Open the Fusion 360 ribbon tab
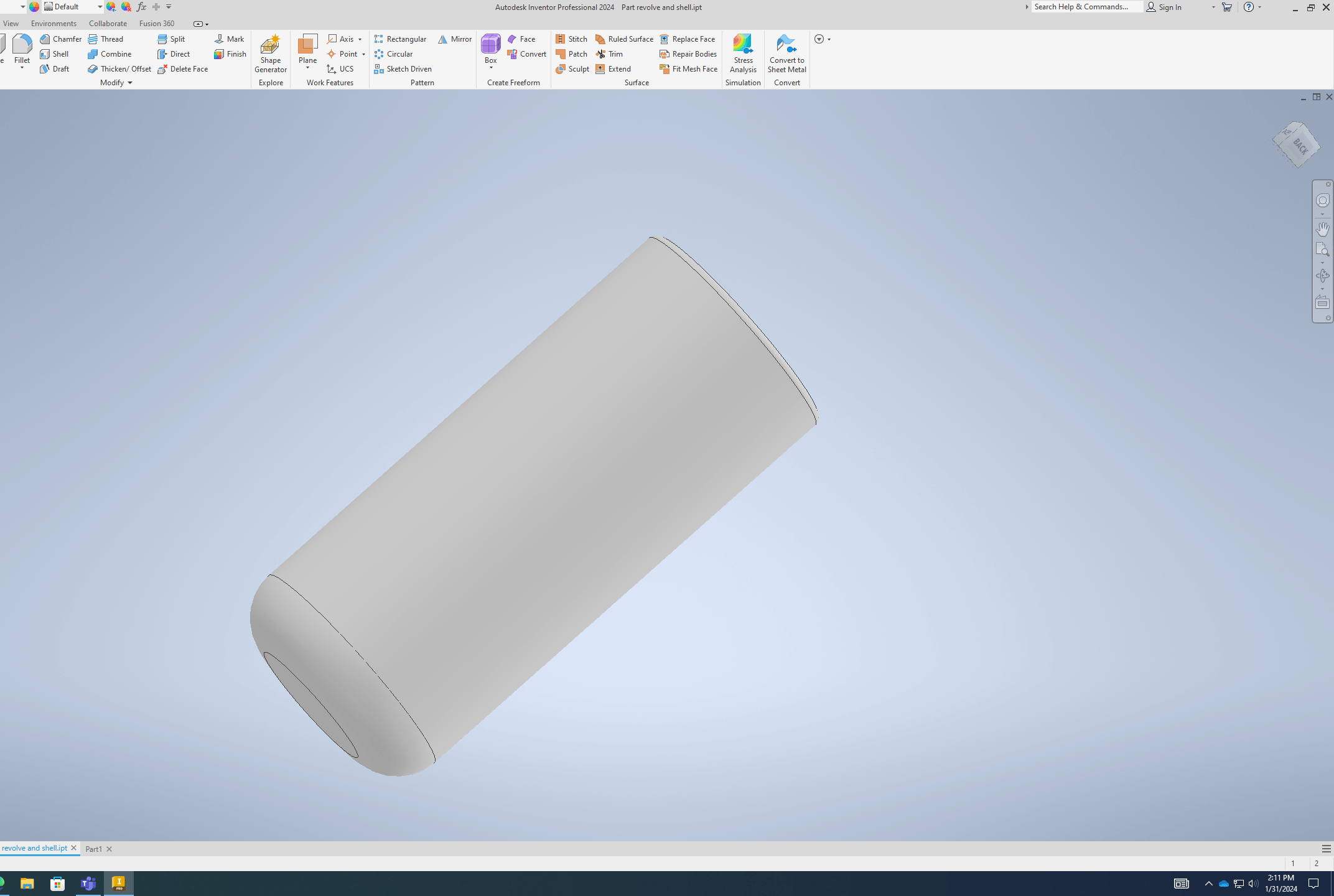Image resolution: width=1334 pixels, height=896 pixels. coord(157,23)
